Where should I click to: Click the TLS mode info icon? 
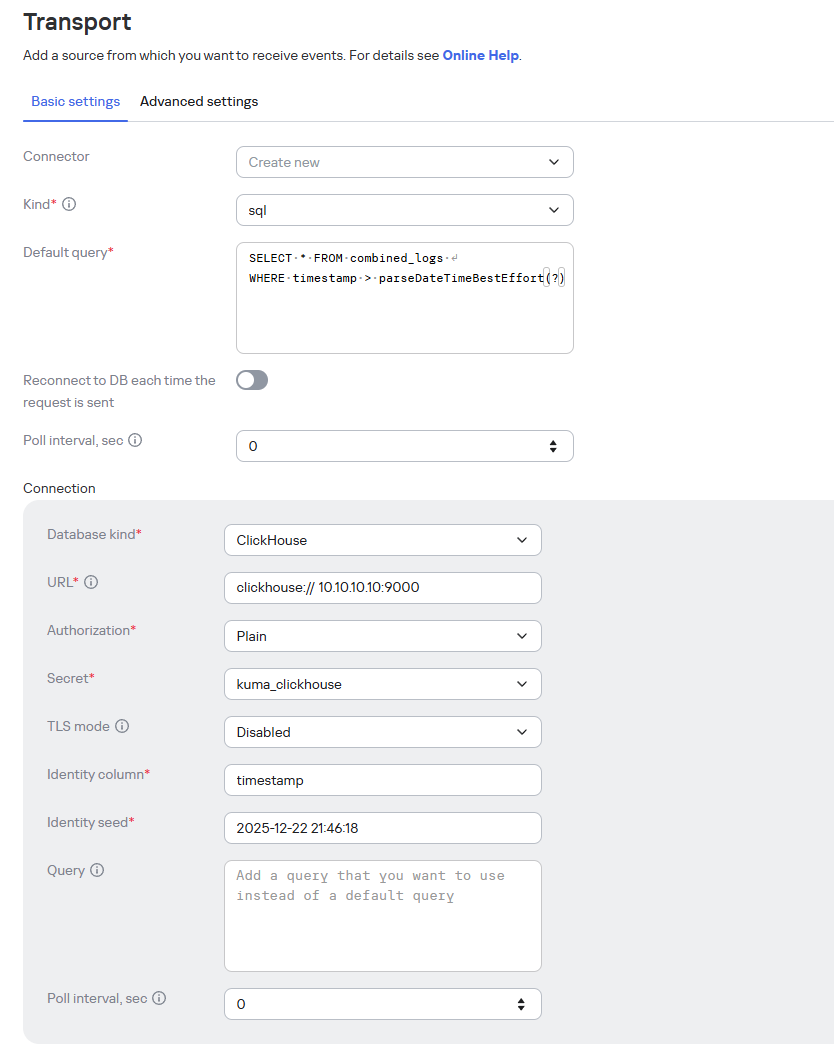click(x=123, y=726)
